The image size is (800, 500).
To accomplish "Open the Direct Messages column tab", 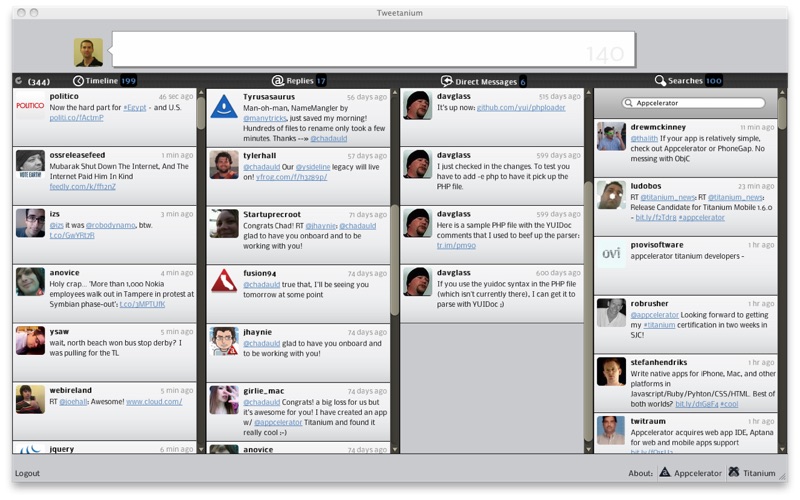I will pos(487,81).
